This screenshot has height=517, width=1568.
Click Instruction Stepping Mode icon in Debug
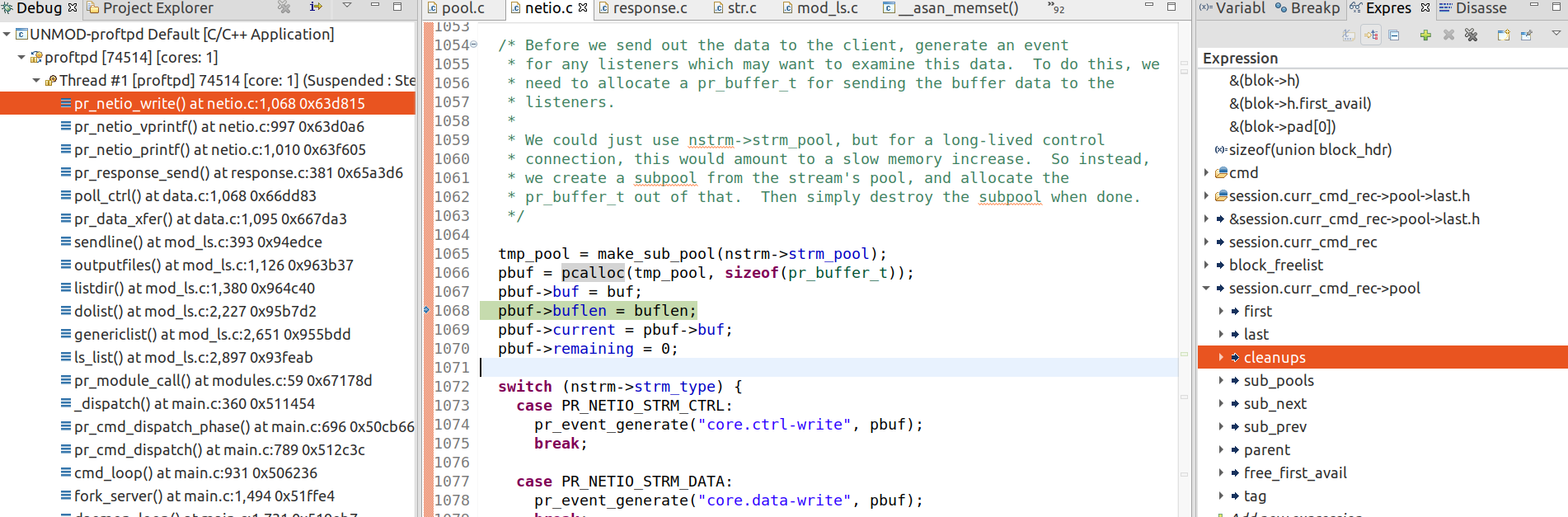(x=316, y=7)
